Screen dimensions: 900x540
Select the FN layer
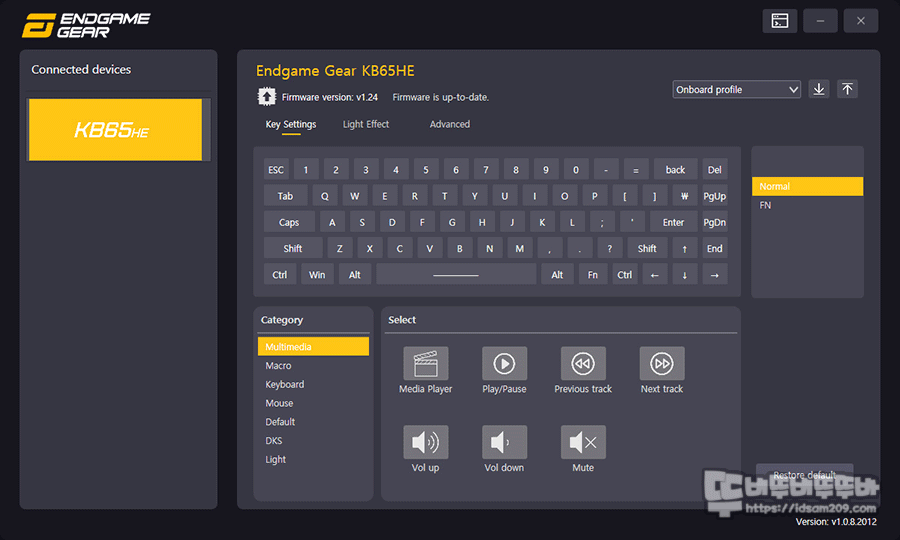[x=807, y=205]
